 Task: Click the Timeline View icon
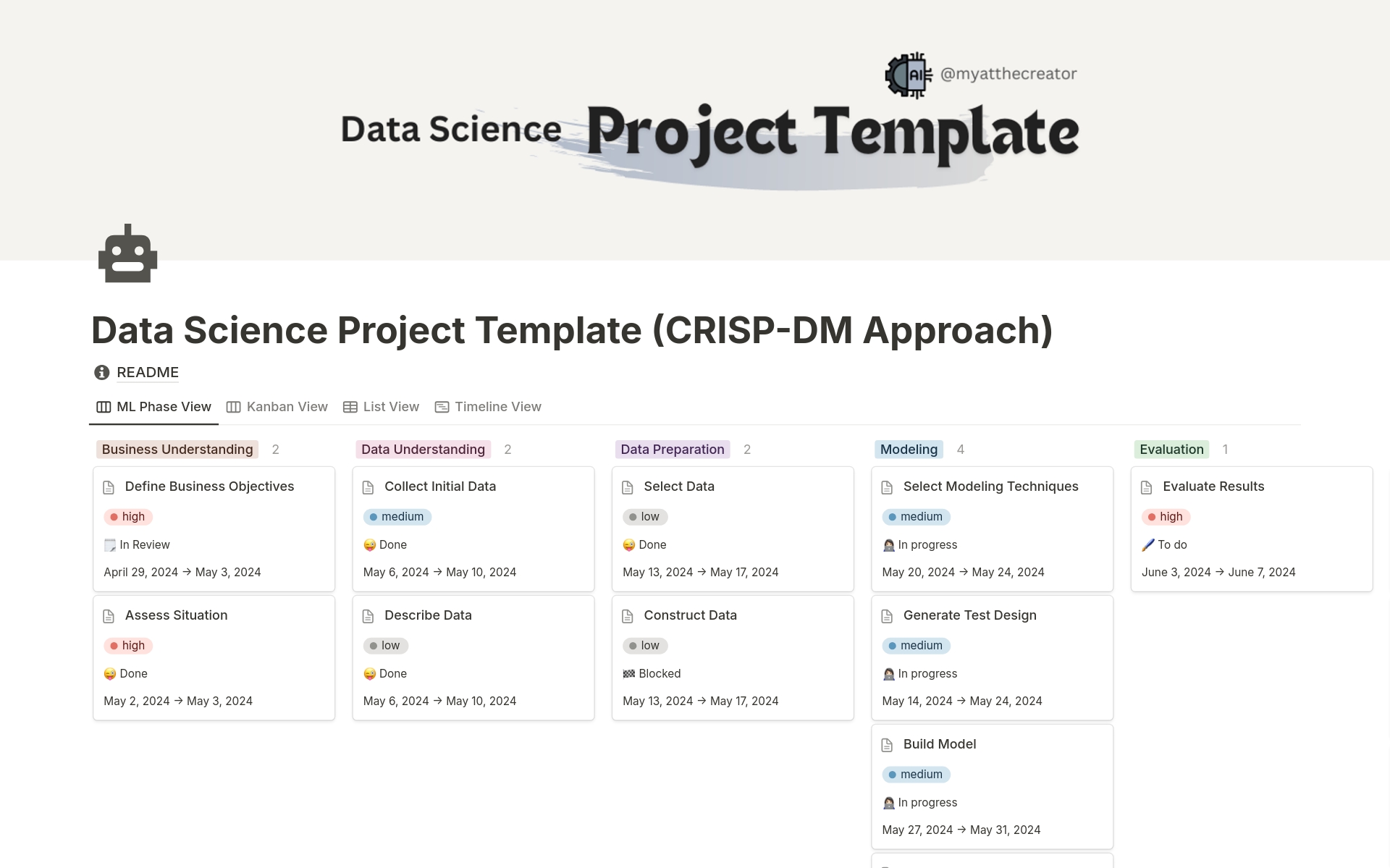[x=442, y=407]
